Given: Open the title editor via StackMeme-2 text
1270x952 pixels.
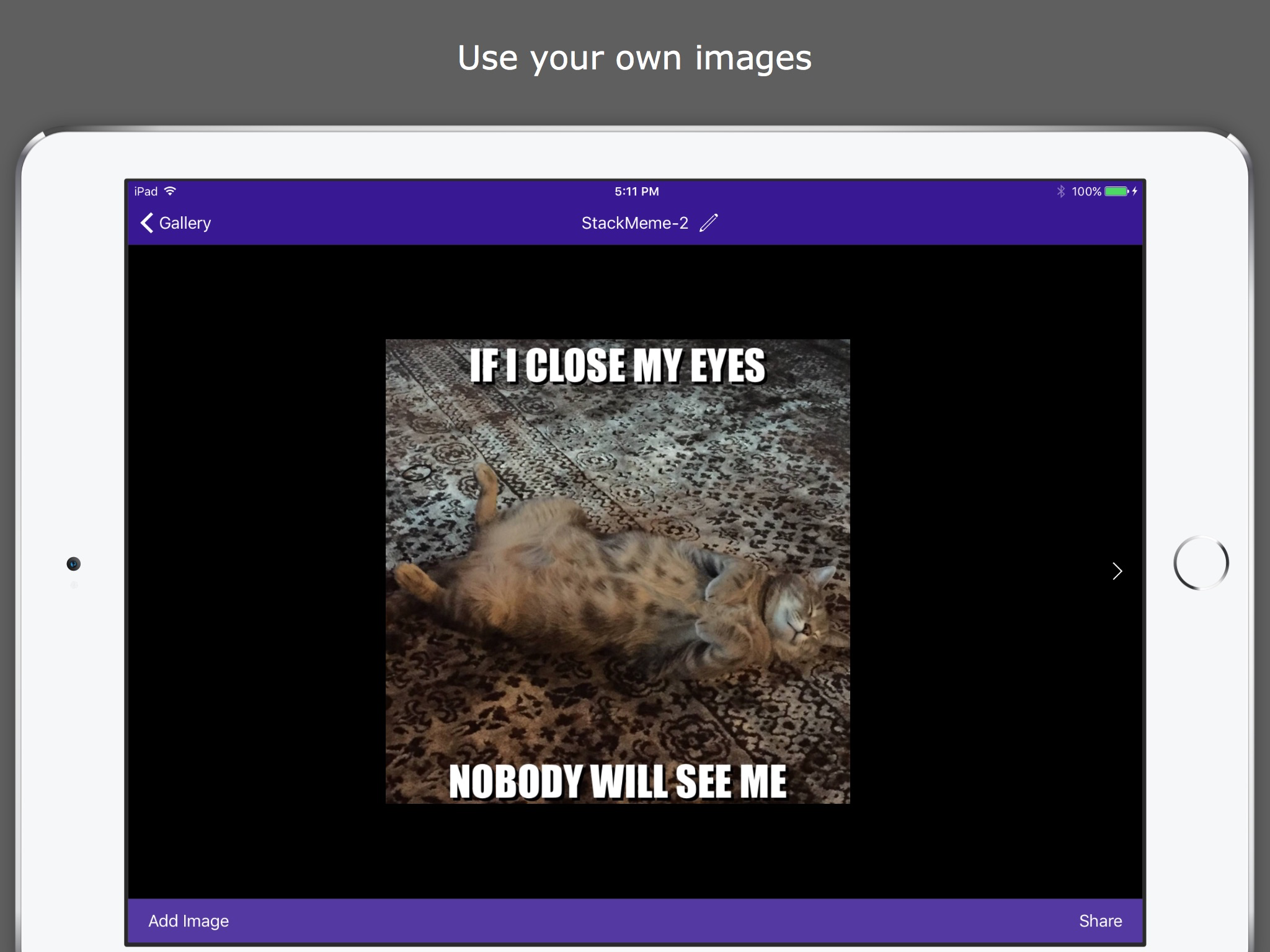Looking at the screenshot, I should pyautogui.click(x=634, y=223).
